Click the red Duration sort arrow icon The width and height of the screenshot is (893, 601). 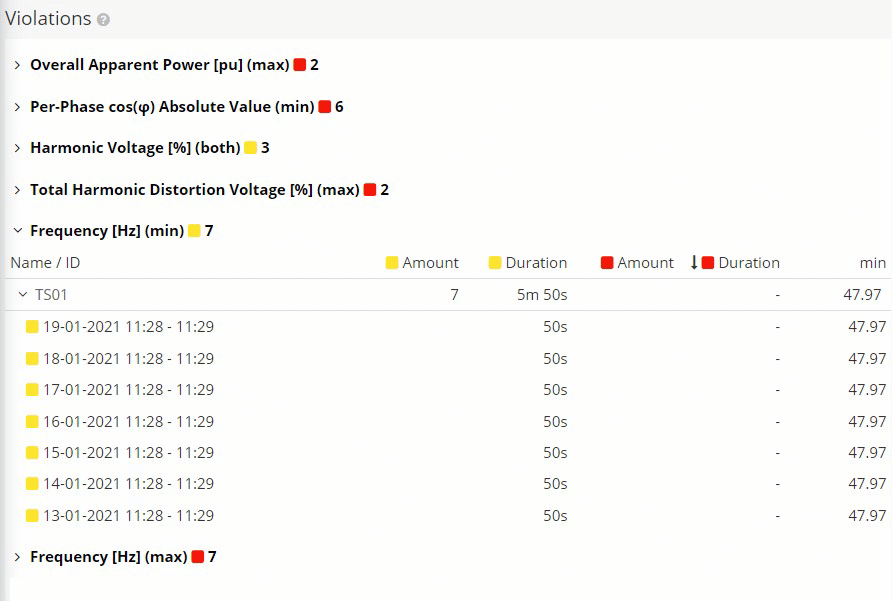pos(694,263)
